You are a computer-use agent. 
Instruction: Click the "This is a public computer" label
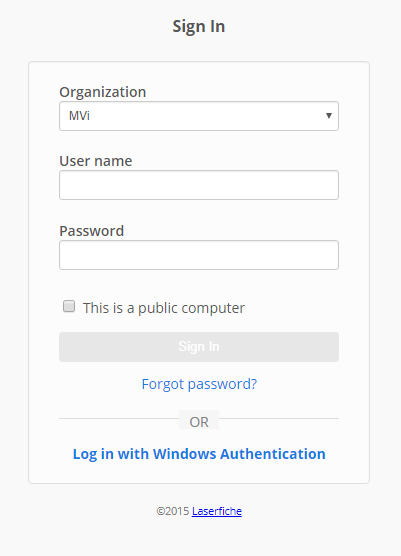[164, 308]
